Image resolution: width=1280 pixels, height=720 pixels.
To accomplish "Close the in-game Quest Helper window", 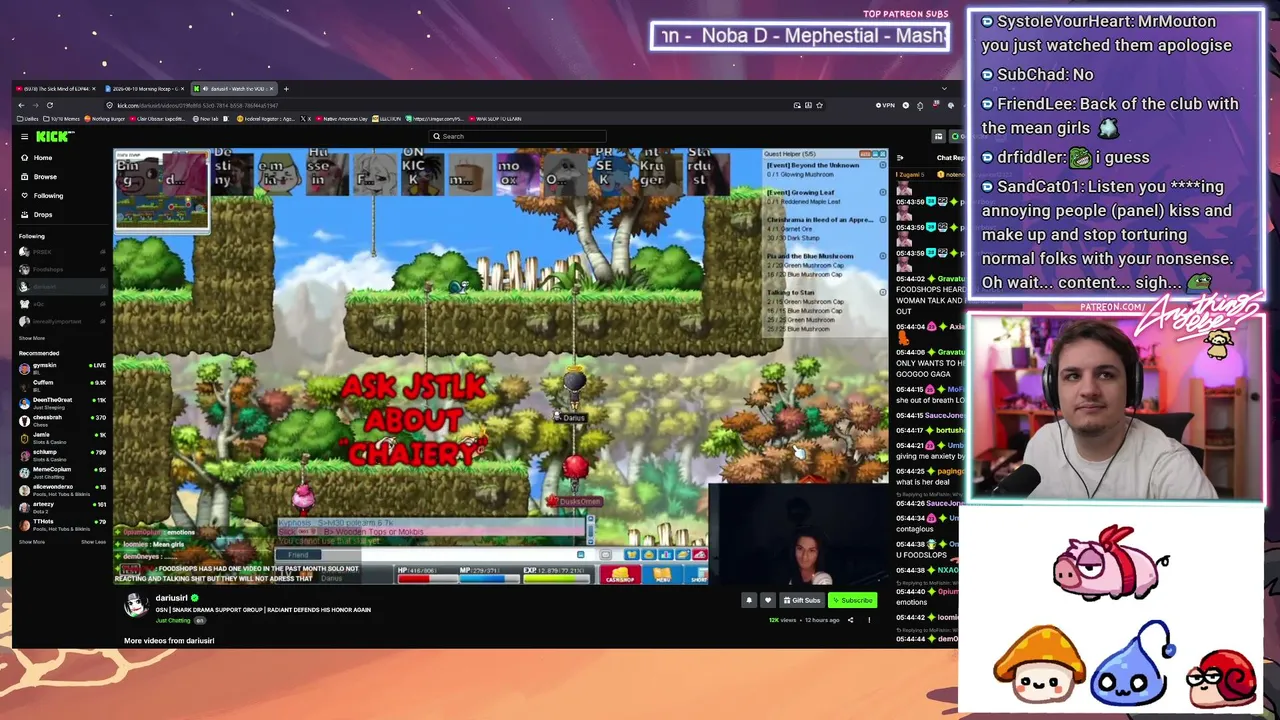I will click(x=882, y=153).
